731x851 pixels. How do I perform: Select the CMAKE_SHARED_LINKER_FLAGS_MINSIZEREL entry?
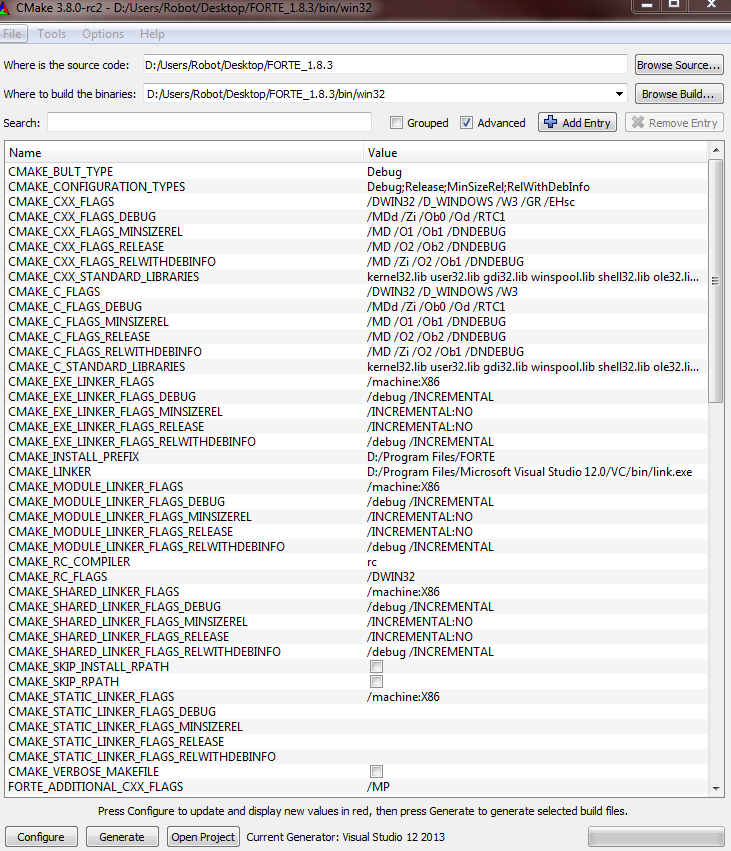point(128,622)
